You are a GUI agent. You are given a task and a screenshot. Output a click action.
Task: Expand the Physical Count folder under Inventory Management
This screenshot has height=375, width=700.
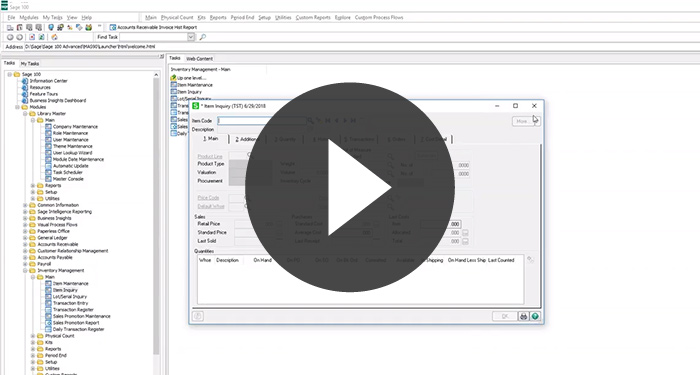point(33,336)
